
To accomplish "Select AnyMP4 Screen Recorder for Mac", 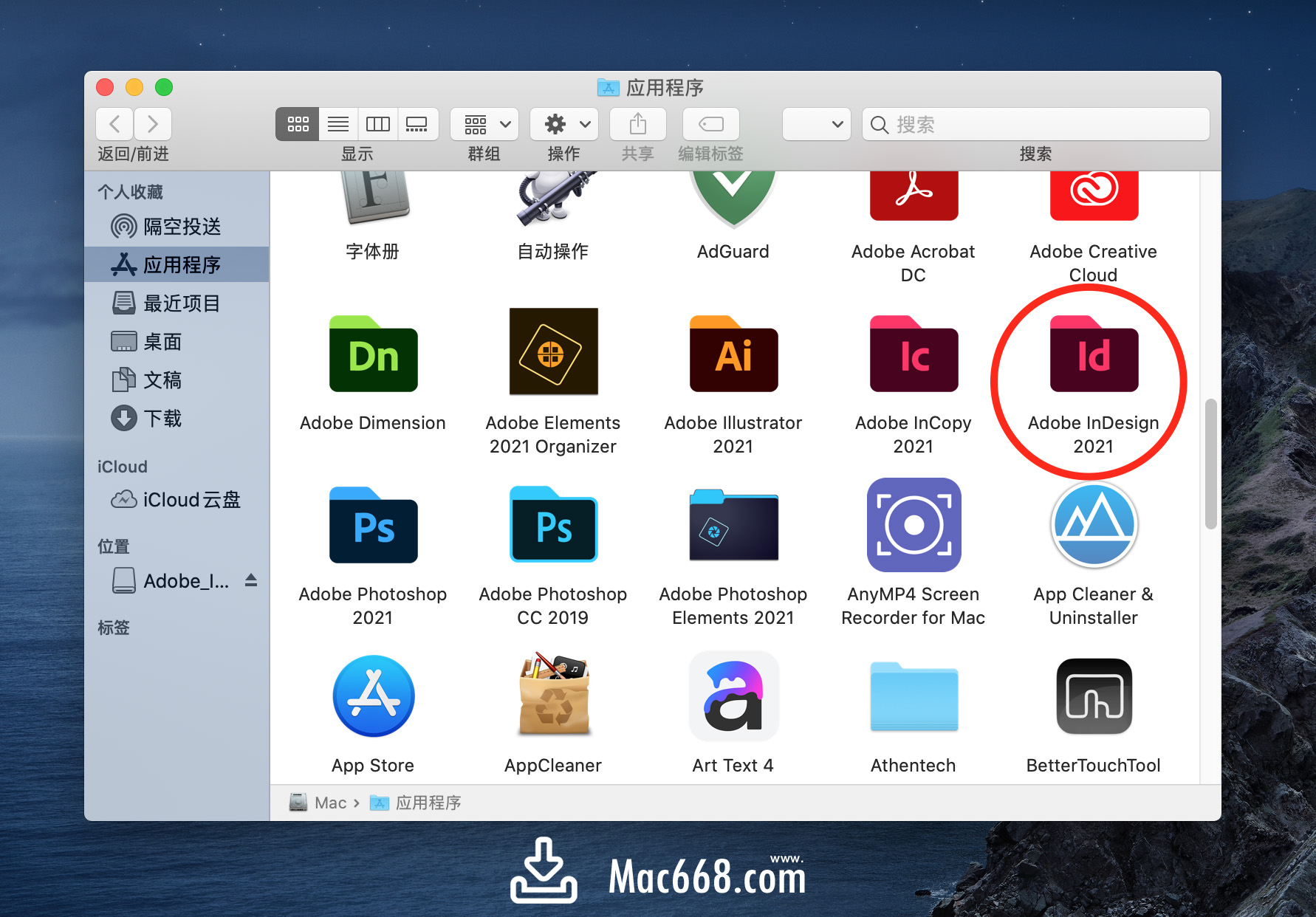I will pos(914,525).
